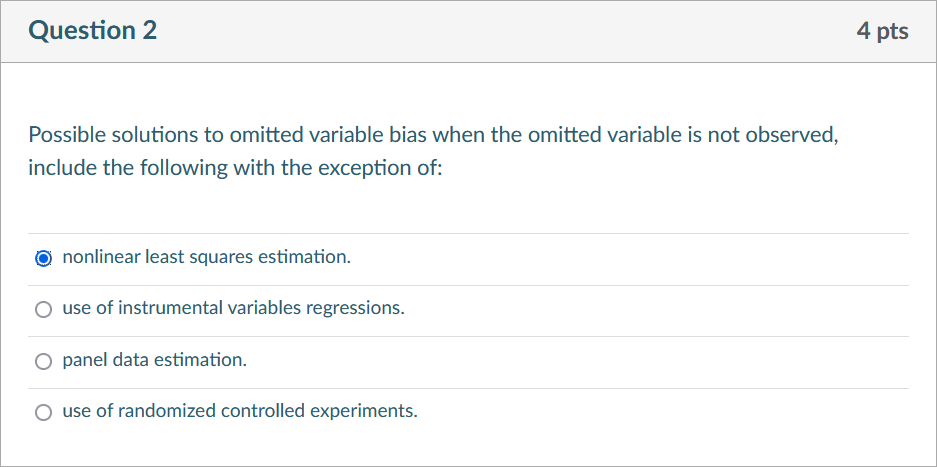
Task: Click the 'use of randomized controlled experiments.' label
Action: click(240, 411)
